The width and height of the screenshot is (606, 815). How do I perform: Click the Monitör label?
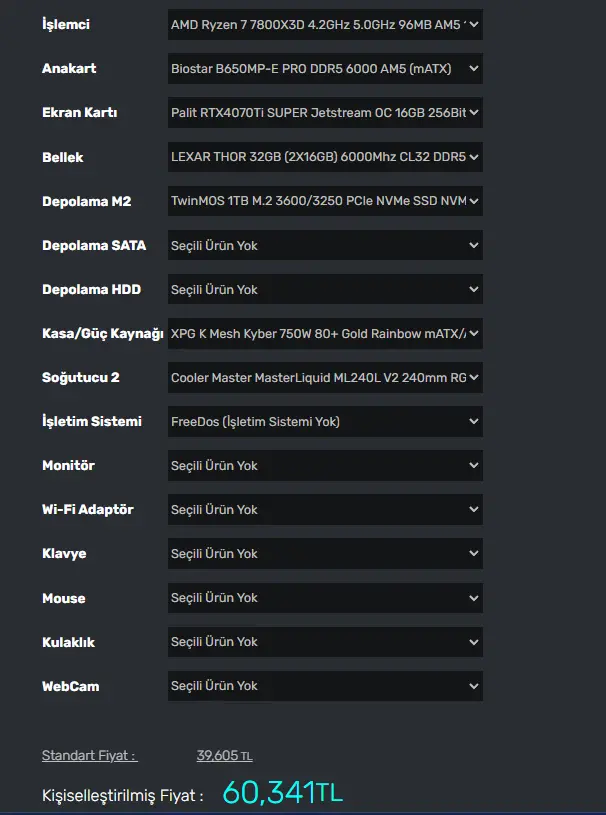tap(68, 466)
